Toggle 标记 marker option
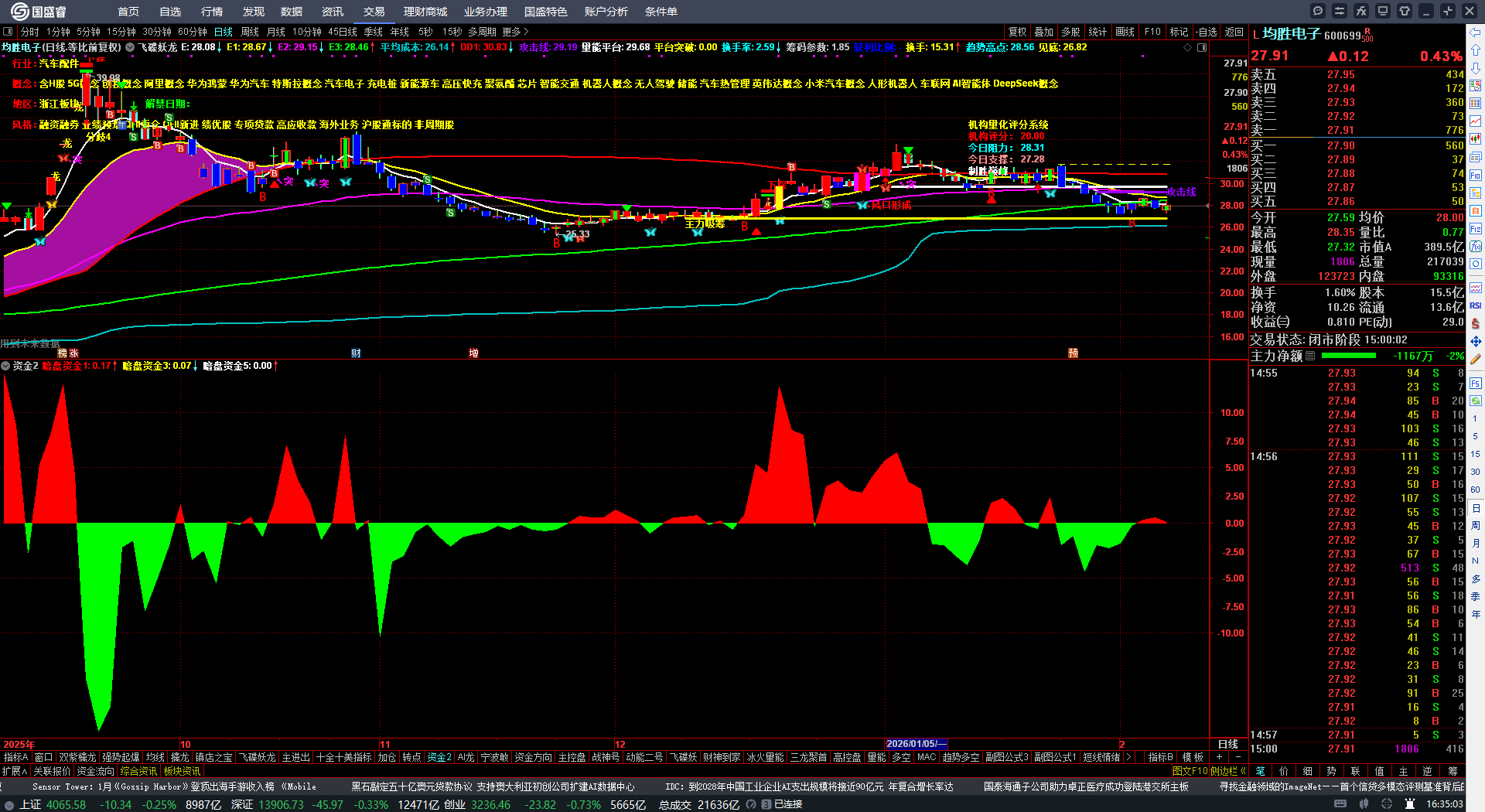The height and width of the screenshot is (812, 1485). point(1179,32)
